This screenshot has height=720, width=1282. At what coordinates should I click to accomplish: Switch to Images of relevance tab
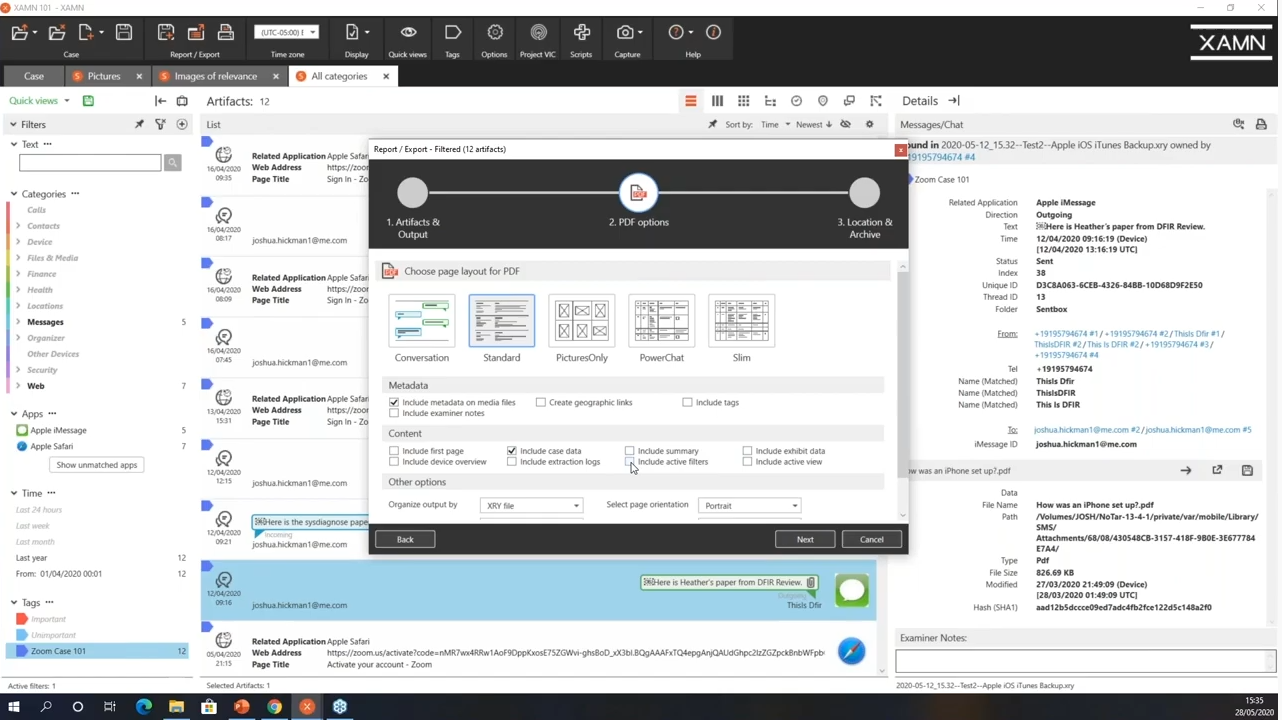(x=215, y=76)
